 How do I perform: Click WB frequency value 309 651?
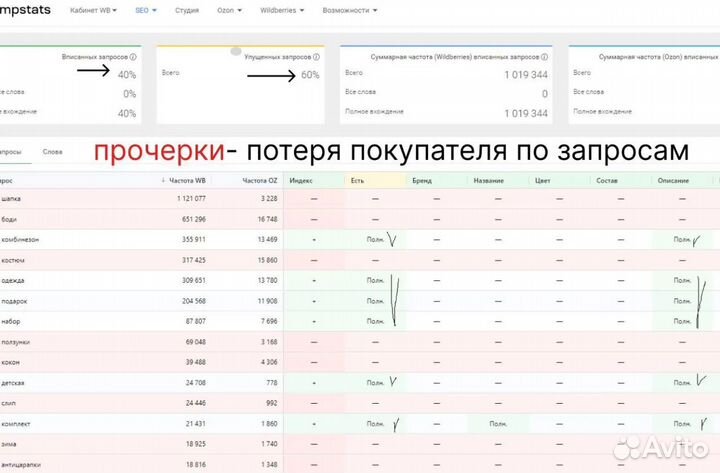point(193,280)
